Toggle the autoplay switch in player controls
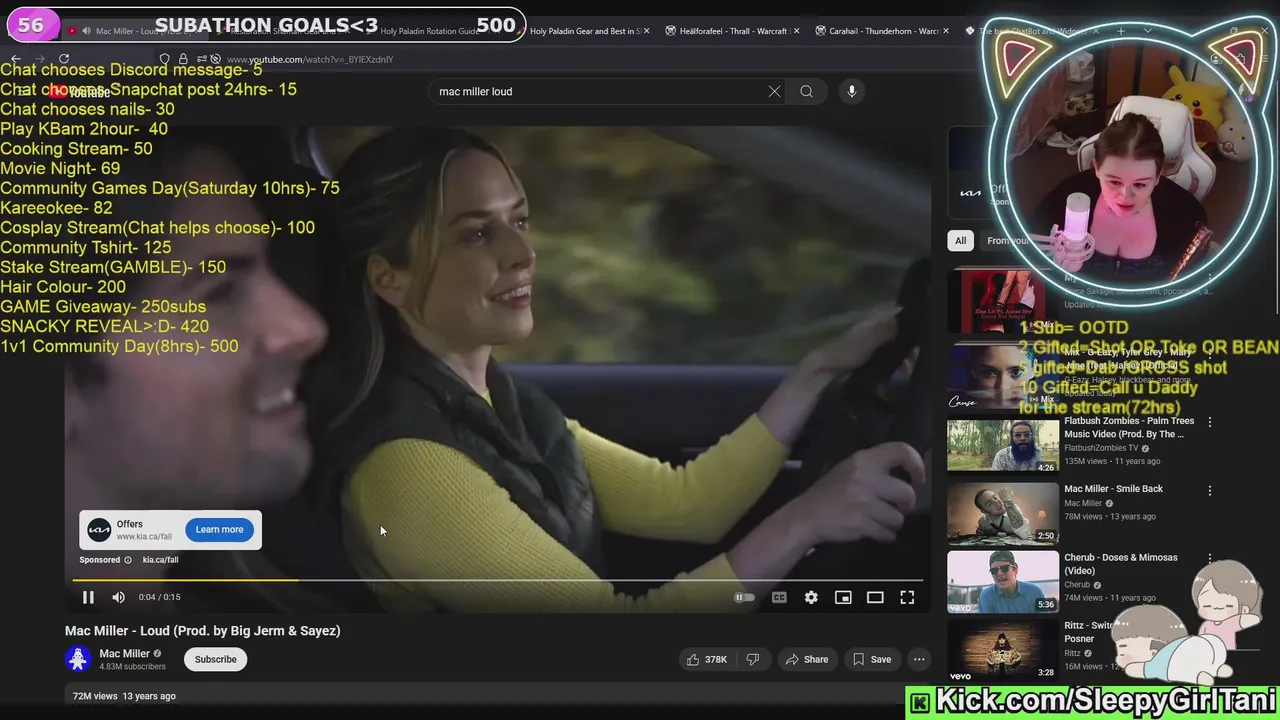 pos(744,597)
